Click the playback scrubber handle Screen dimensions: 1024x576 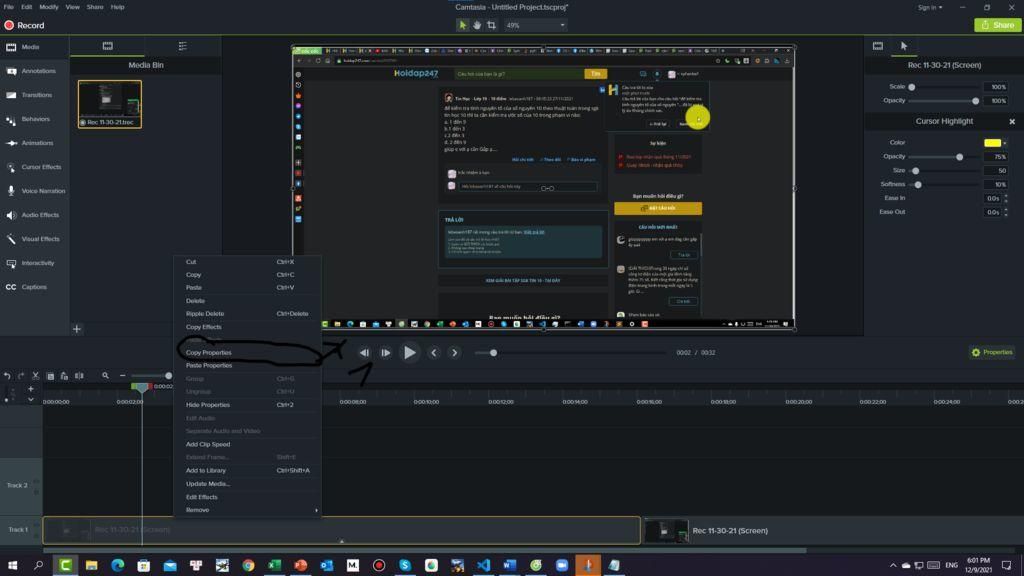tap(494, 353)
